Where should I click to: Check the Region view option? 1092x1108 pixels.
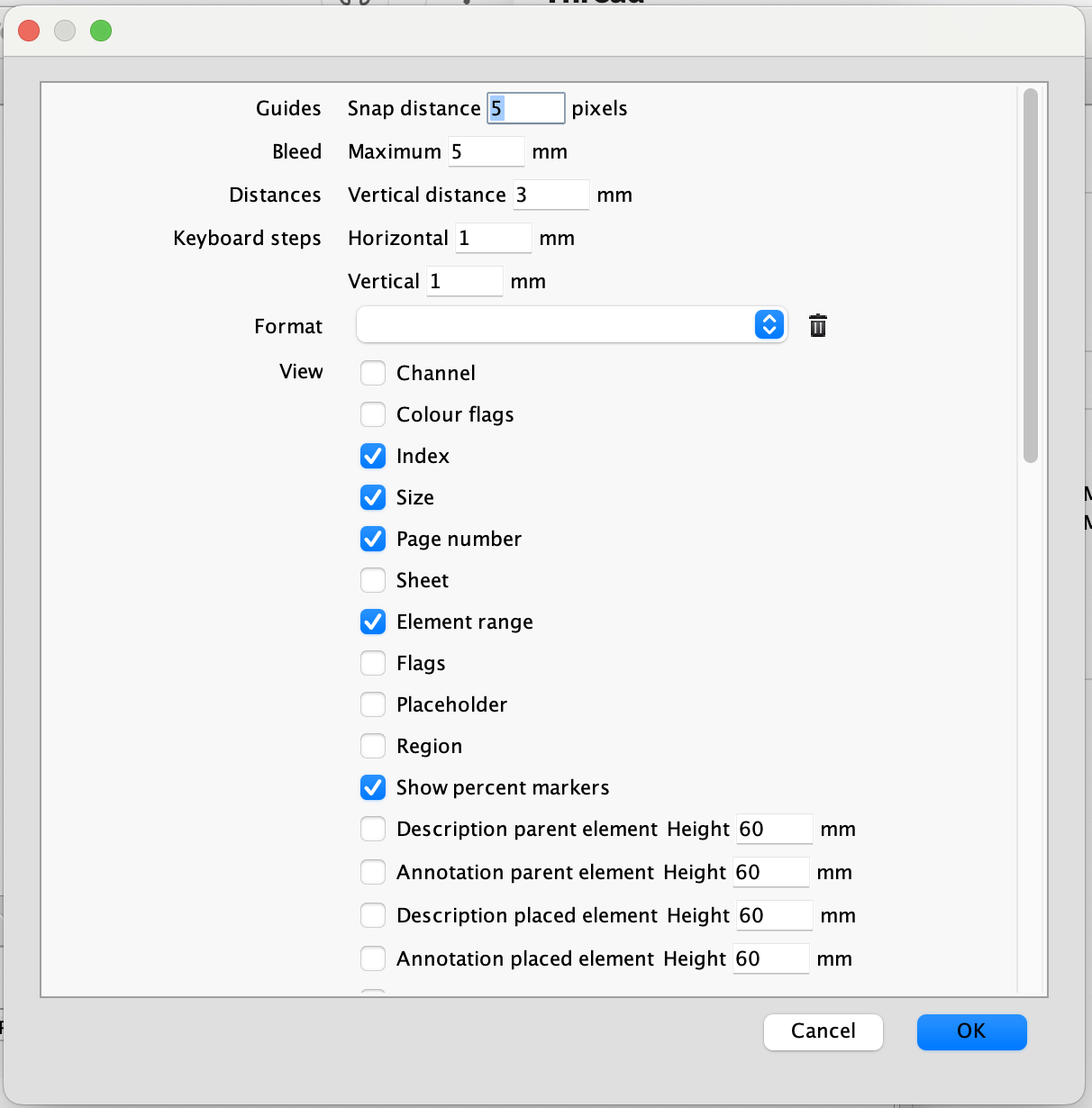[373, 746]
